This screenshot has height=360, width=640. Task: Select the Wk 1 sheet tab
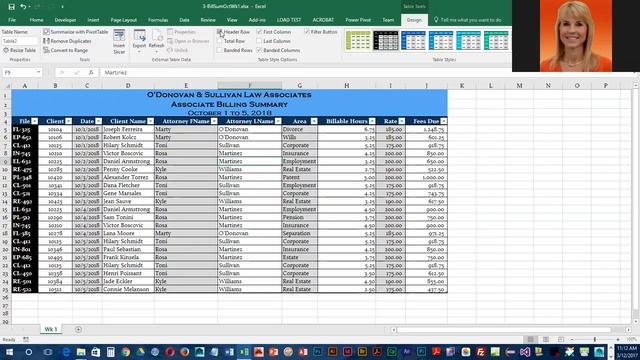click(51, 329)
